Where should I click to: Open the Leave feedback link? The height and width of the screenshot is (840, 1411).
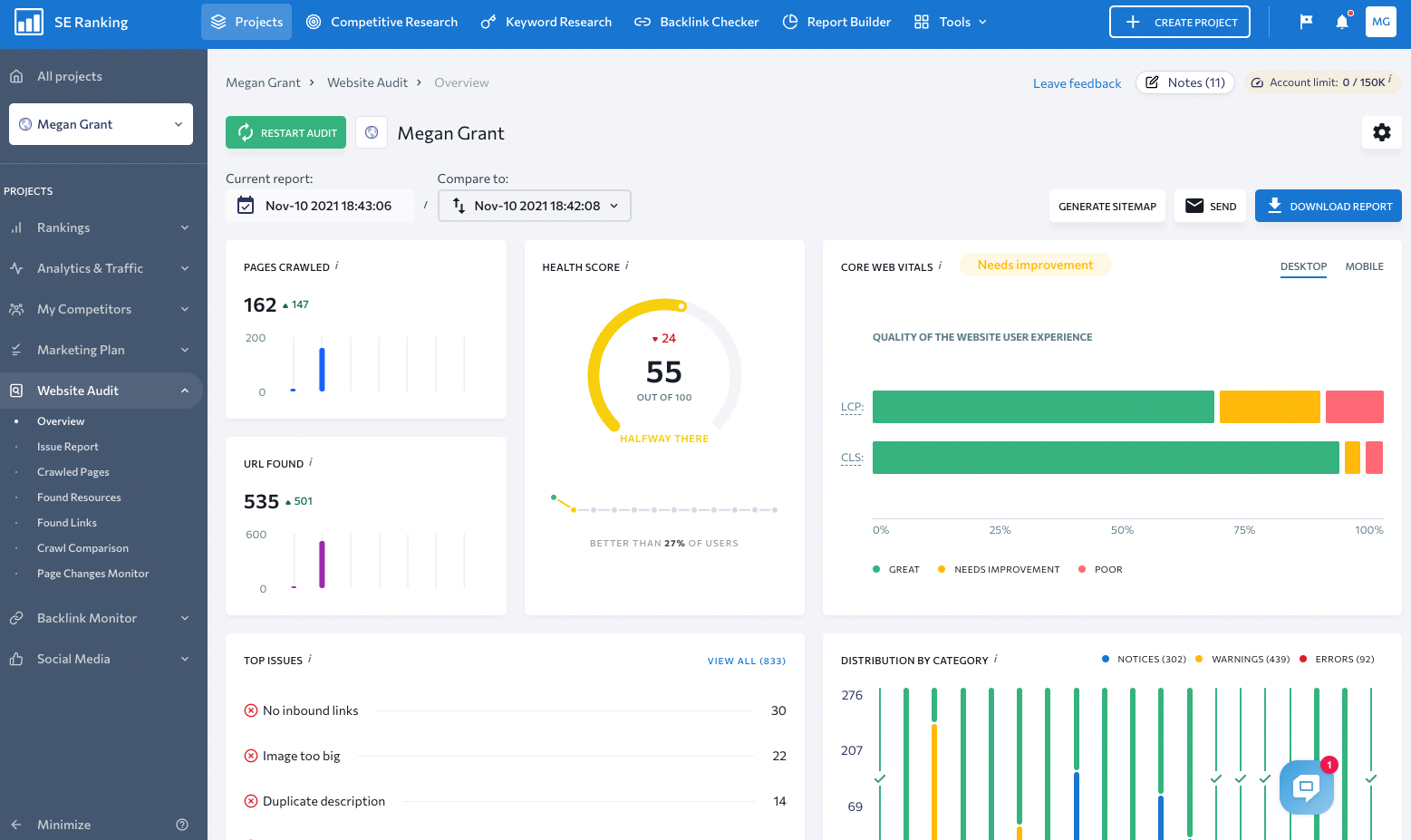(1077, 83)
